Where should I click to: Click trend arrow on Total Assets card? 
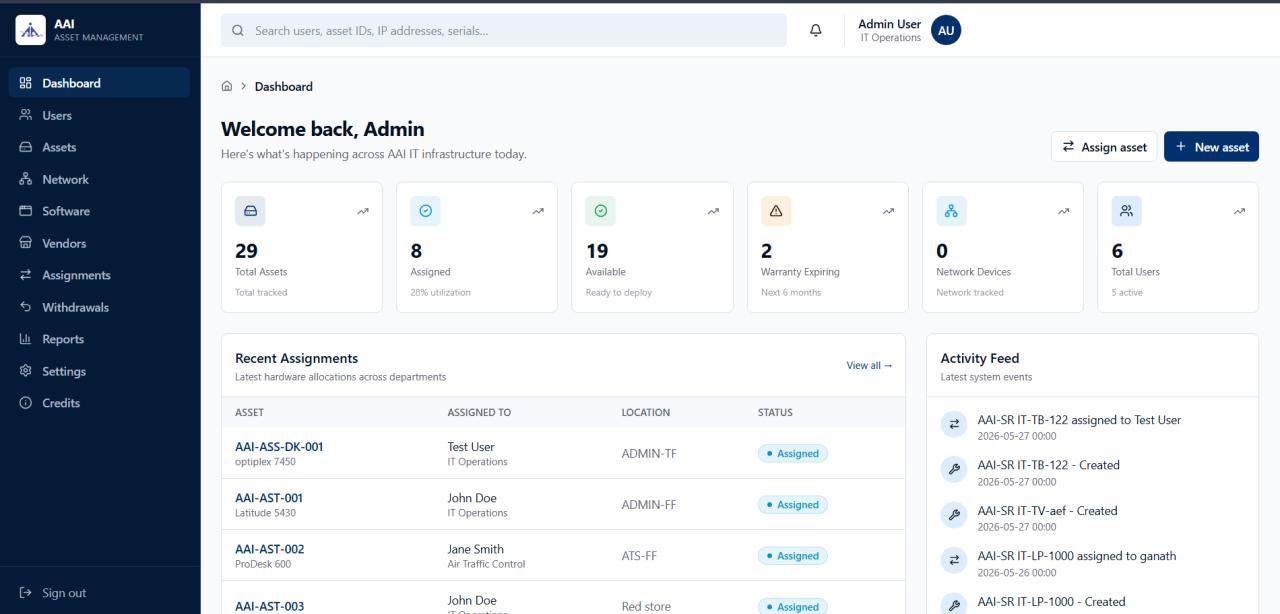[x=363, y=211]
